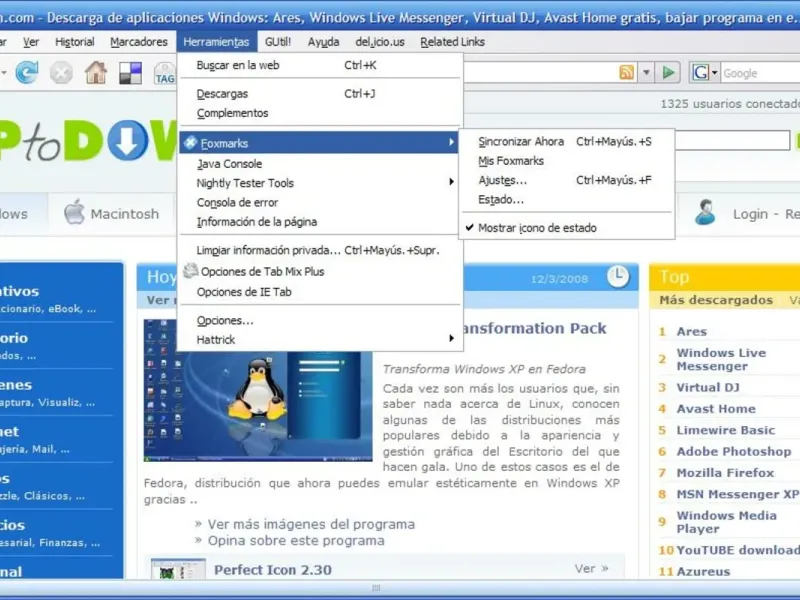Click the del.icio.us checkered bookmarks icon
The image size is (800, 600).
tap(130, 73)
